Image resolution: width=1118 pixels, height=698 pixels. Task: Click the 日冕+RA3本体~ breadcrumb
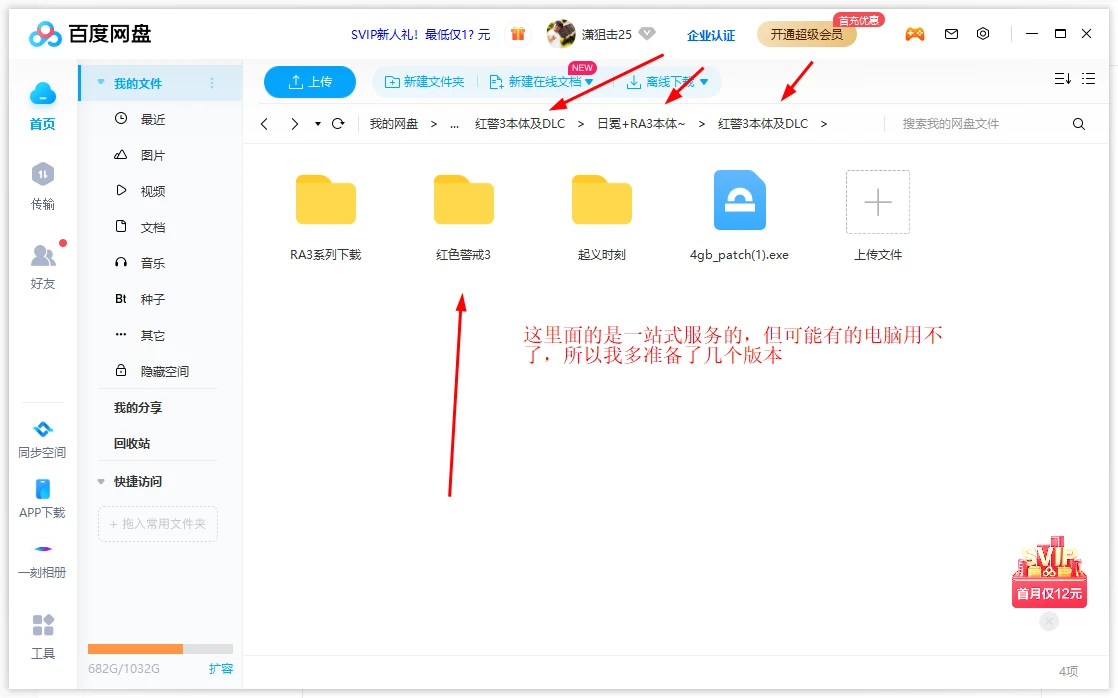pos(641,124)
